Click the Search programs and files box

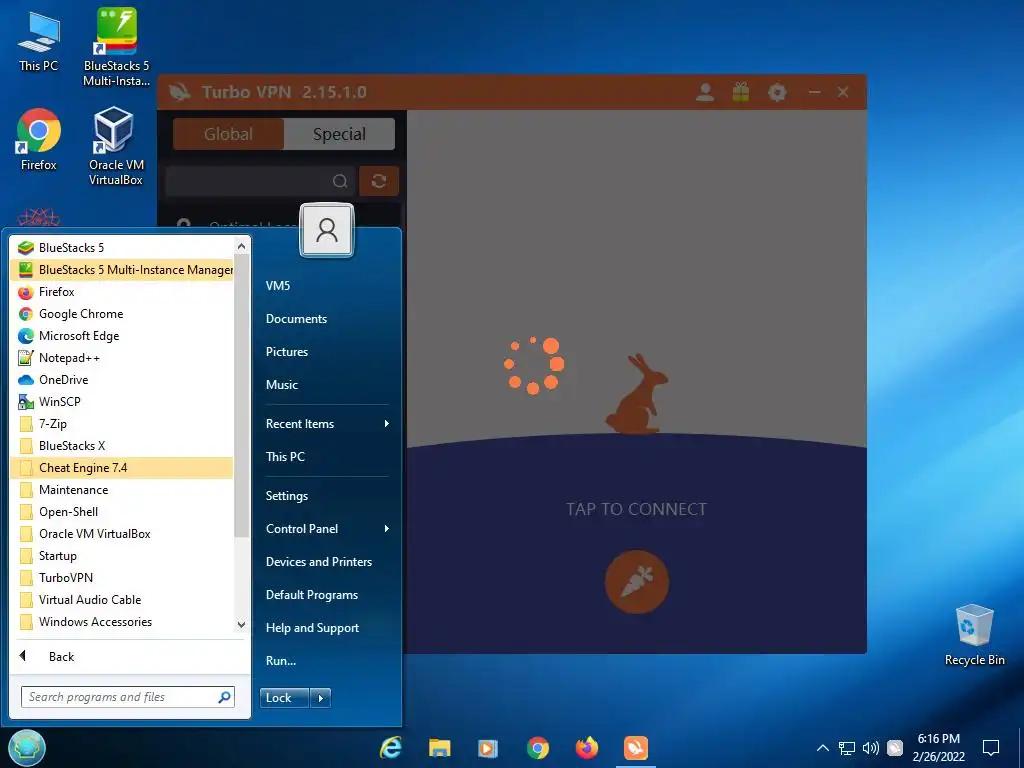coord(127,697)
